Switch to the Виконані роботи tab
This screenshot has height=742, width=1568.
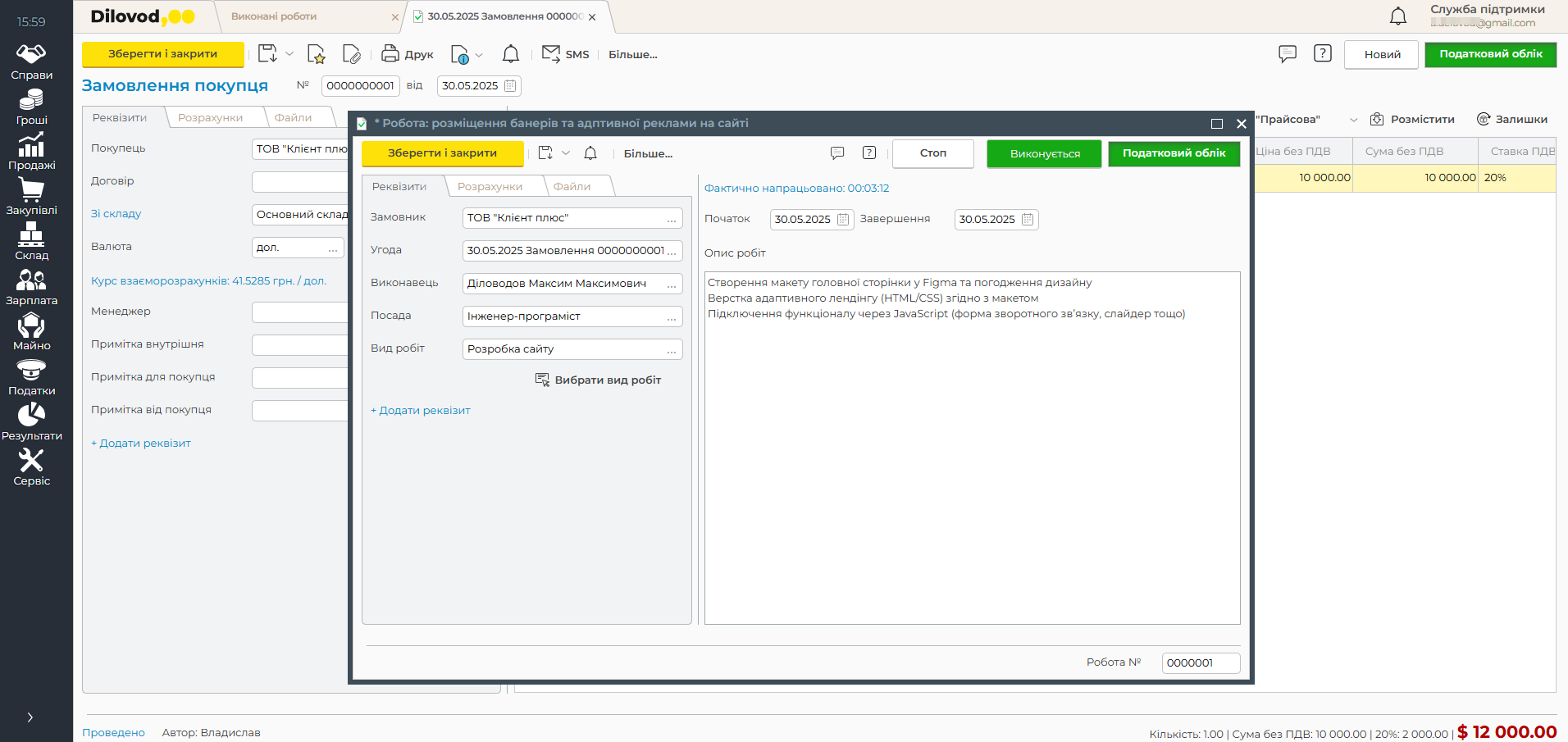coord(274,16)
